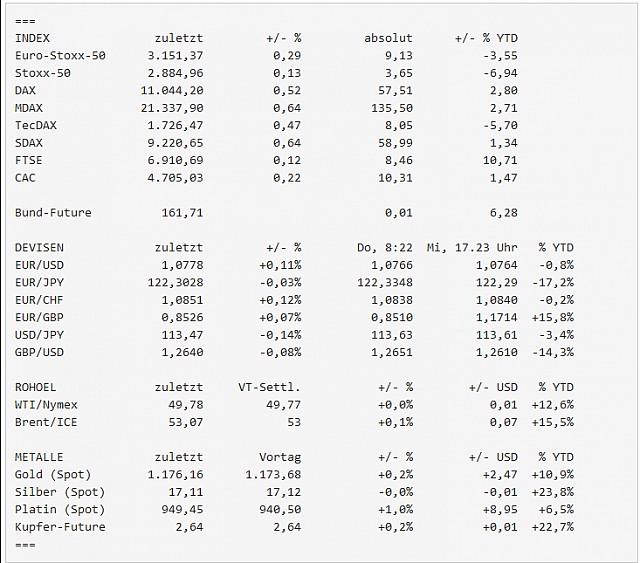The image size is (640, 563).
Task: Select the EUR/USD rate 1,0778
Action: point(182,265)
